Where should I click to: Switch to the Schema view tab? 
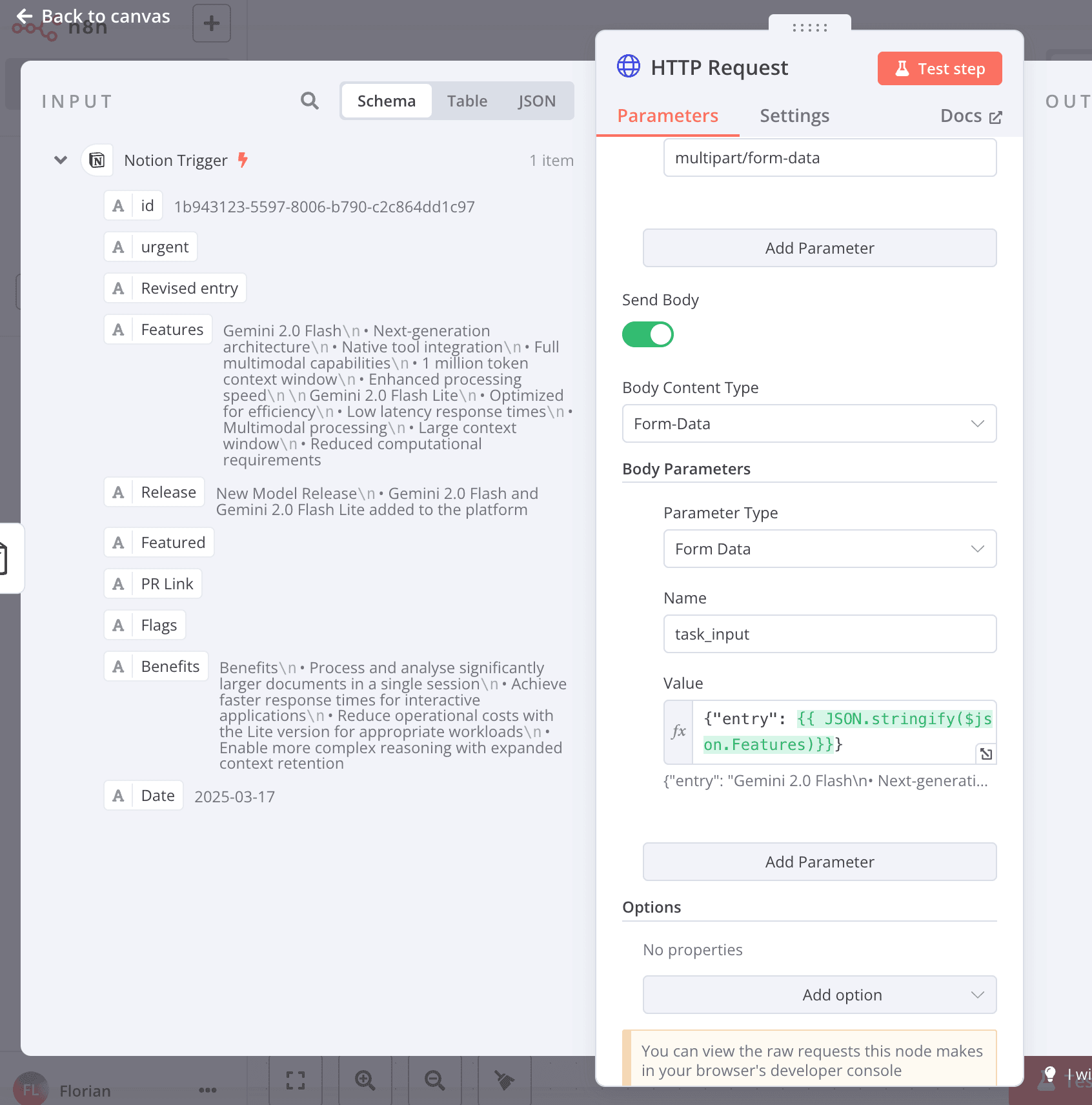click(x=387, y=101)
